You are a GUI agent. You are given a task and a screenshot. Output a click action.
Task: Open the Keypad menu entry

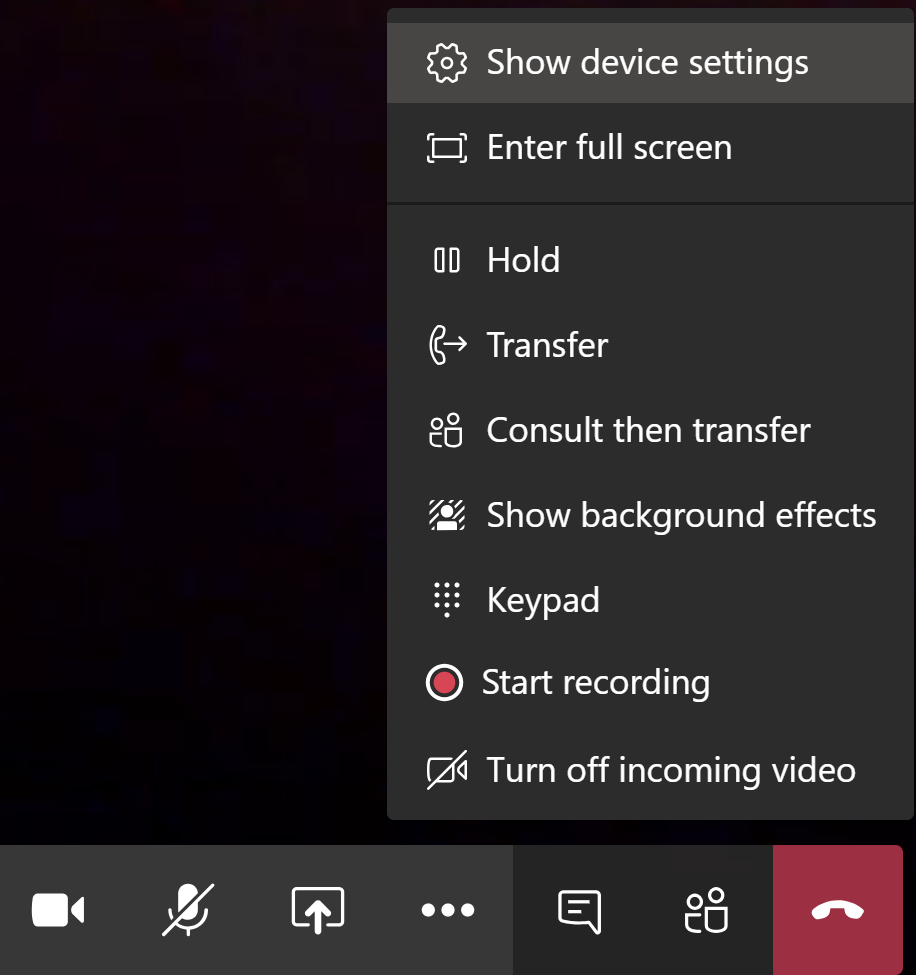click(543, 601)
